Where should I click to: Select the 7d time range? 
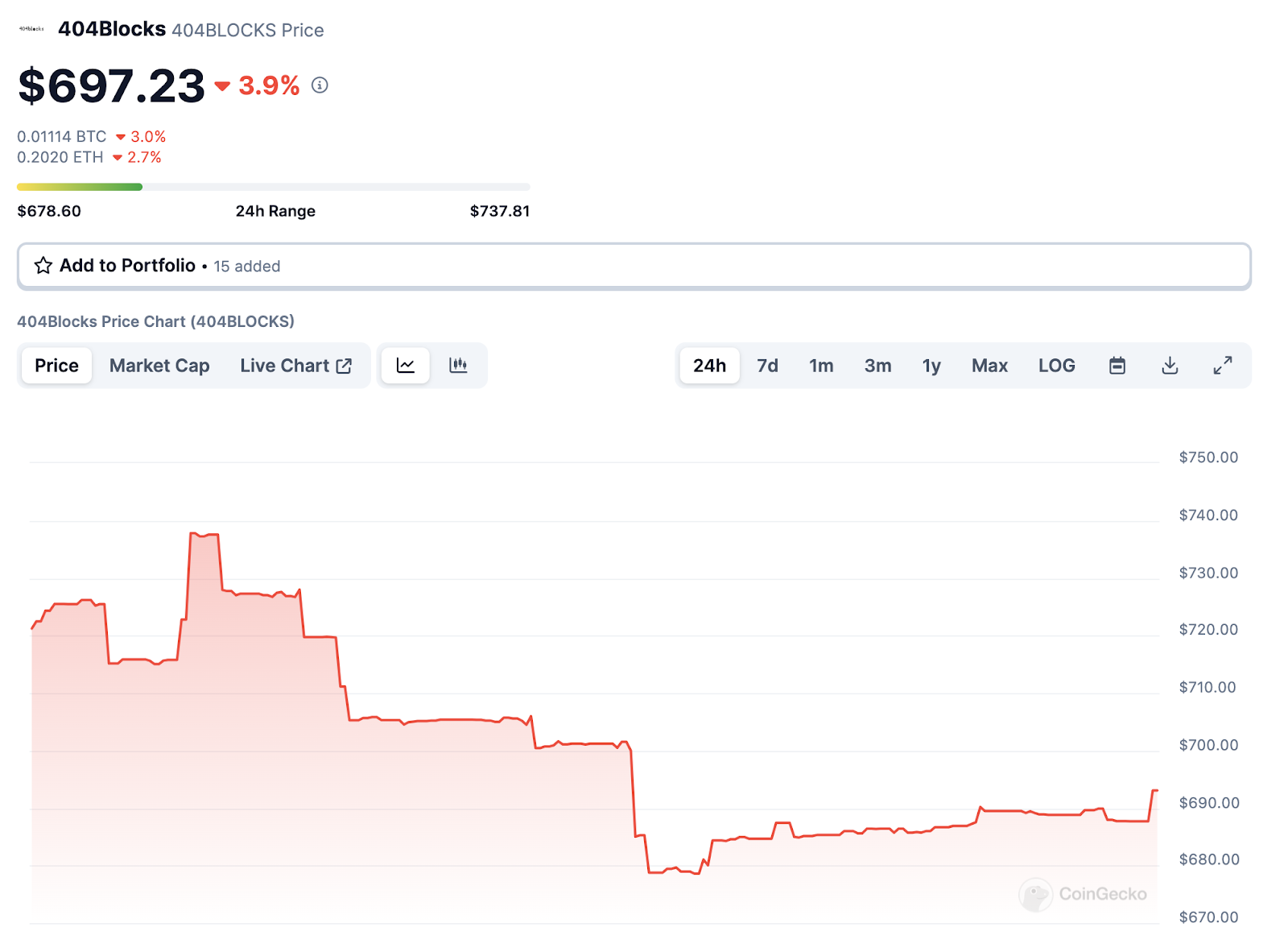coord(767,366)
